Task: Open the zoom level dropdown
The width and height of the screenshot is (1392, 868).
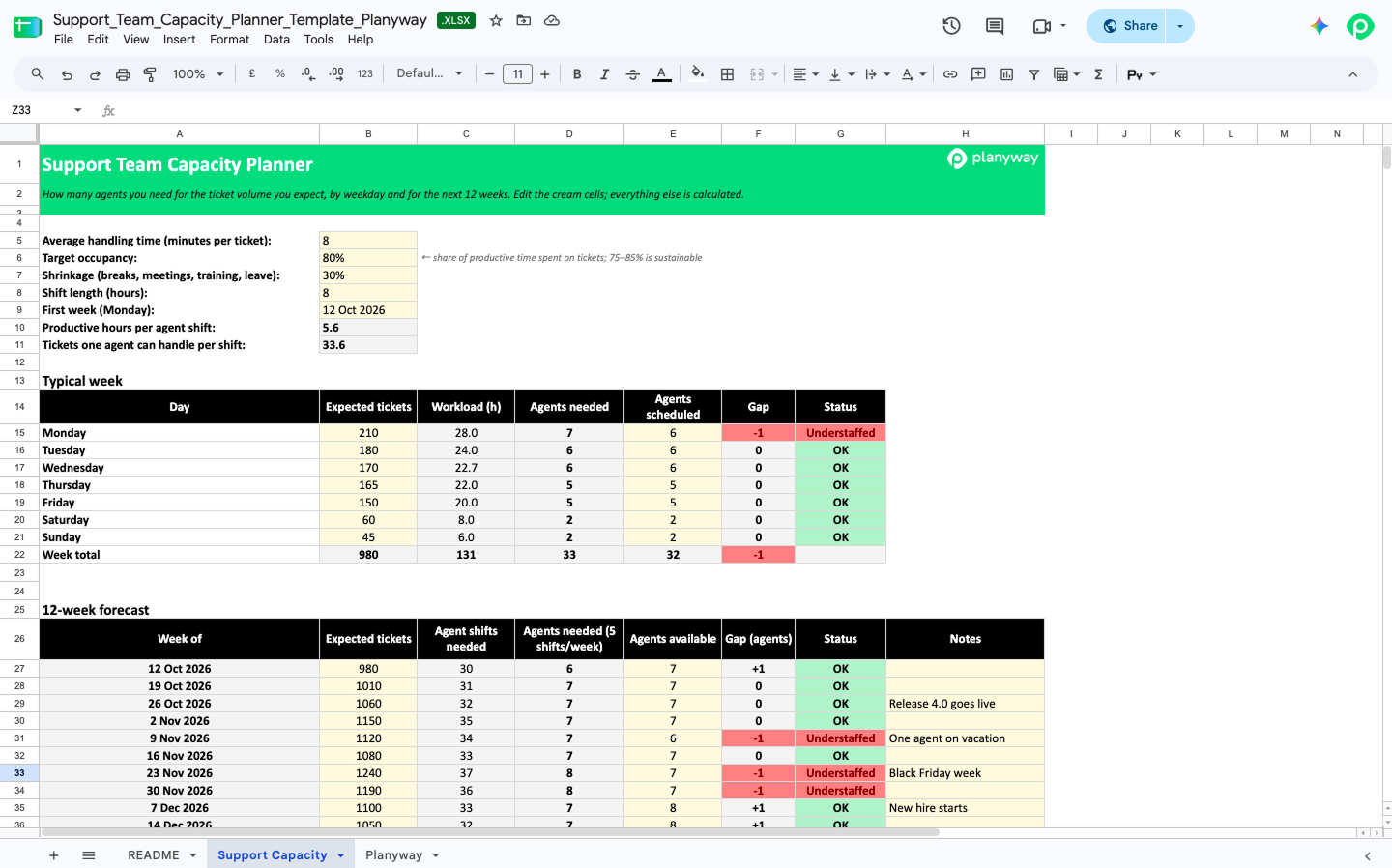Action: tap(198, 74)
